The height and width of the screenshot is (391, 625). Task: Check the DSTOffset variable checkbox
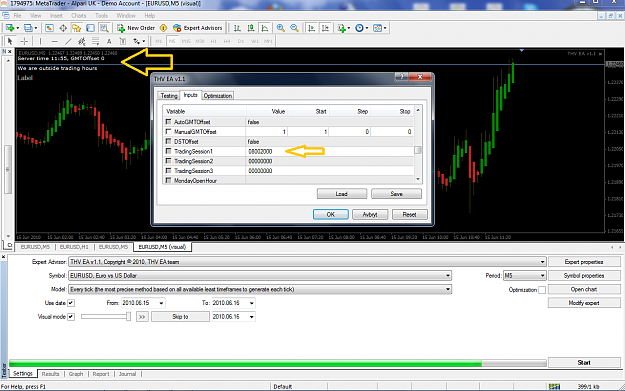[168, 141]
